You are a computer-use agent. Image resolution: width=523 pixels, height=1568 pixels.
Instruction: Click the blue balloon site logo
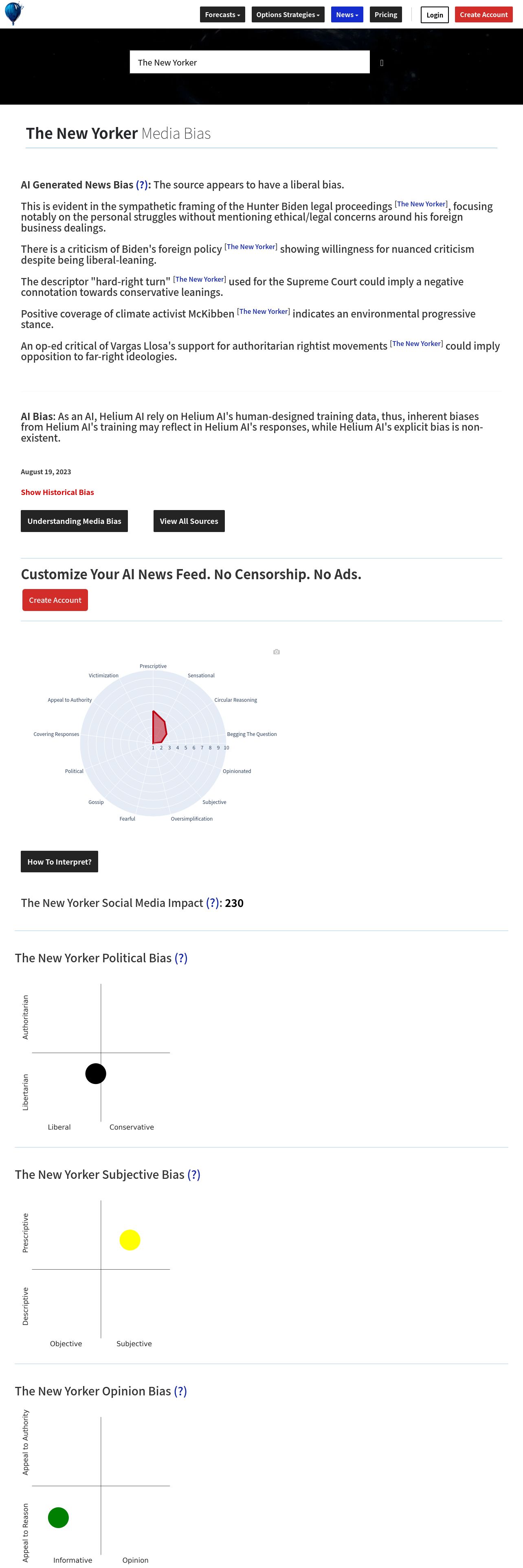13,13
